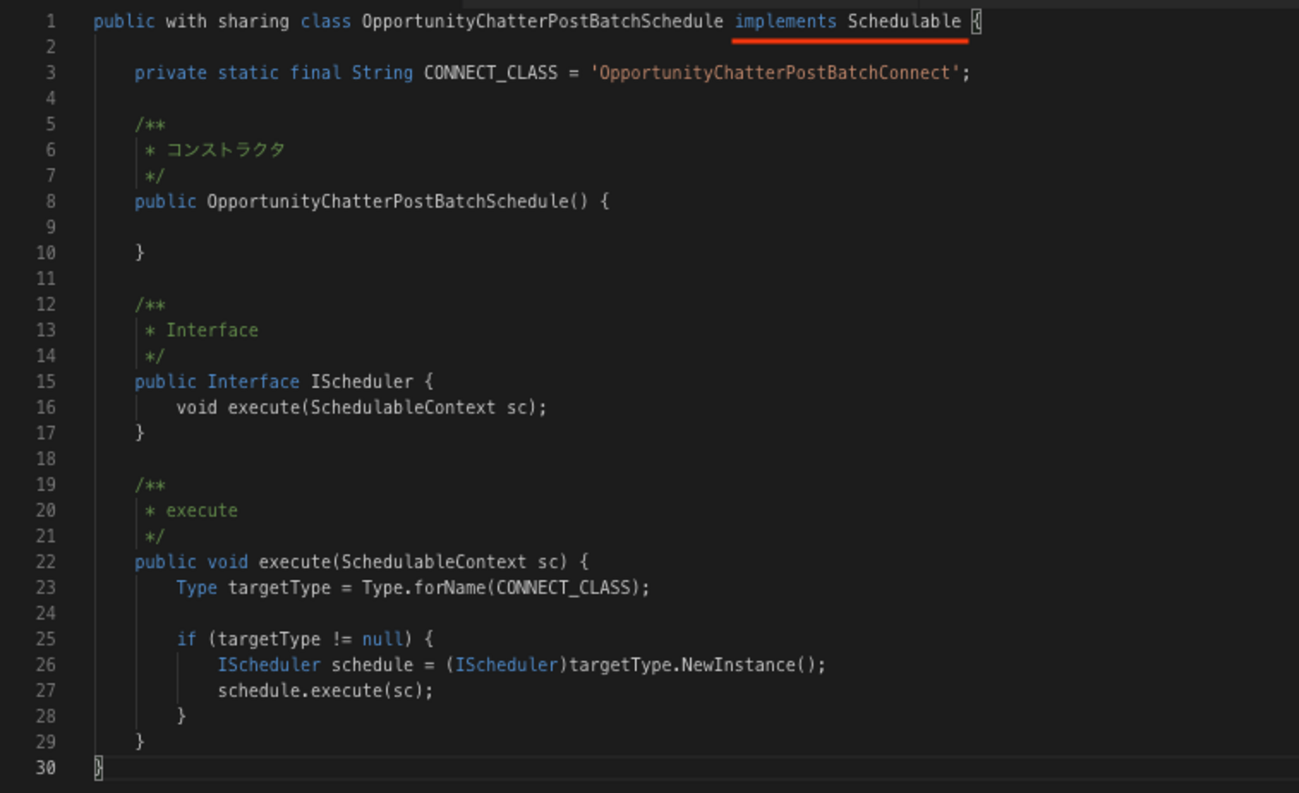The image size is (1299, 793).
Task: Click line number 22 in the gutter
Action: (45, 562)
